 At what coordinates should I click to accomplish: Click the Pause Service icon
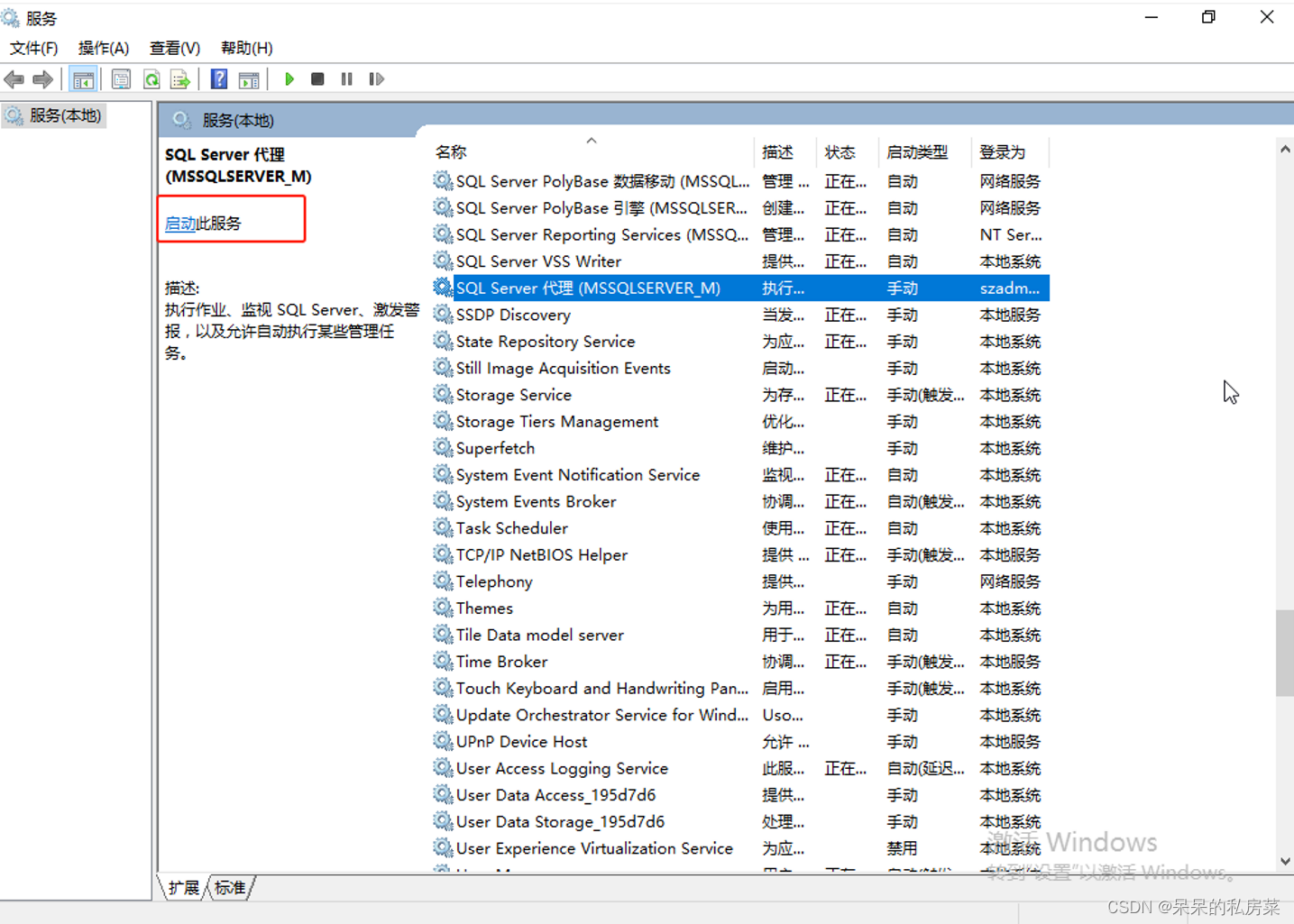pos(347,79)
